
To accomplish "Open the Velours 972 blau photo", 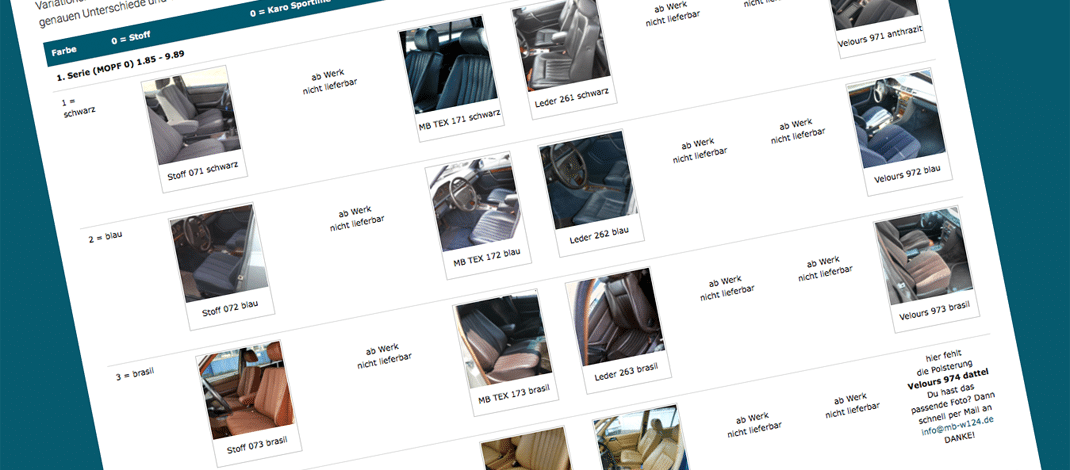I will tap(896, 121).
